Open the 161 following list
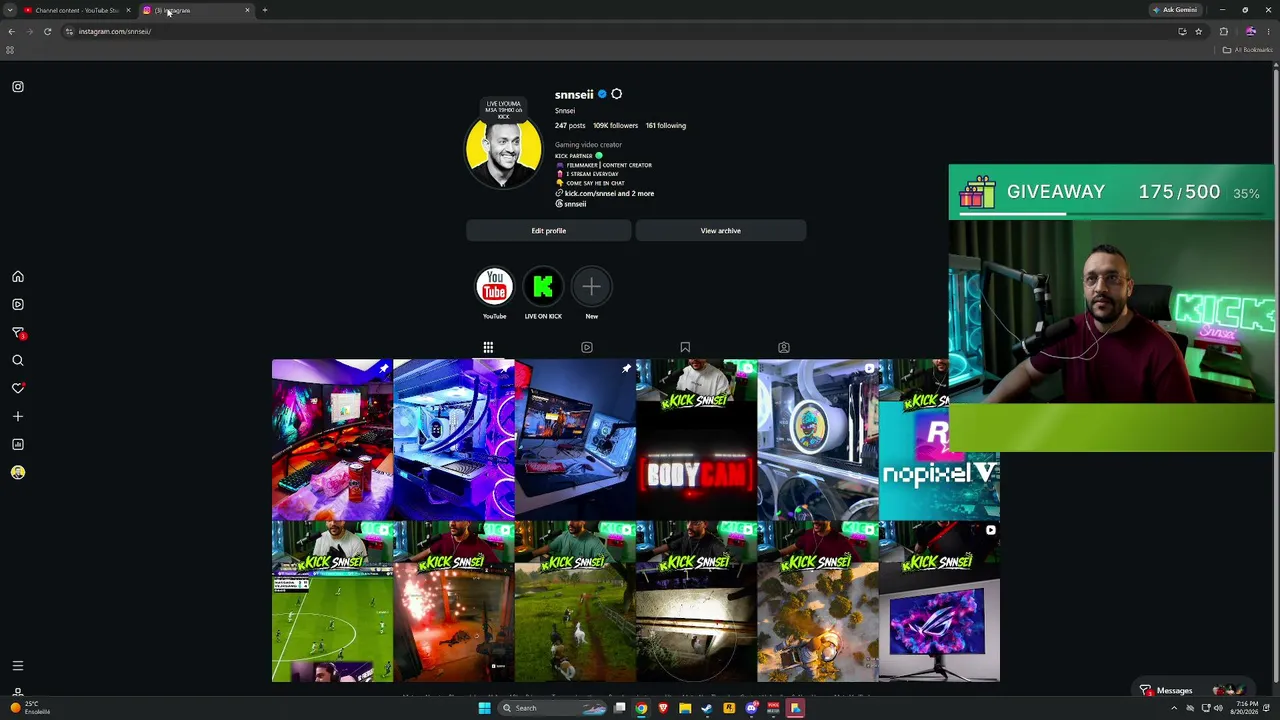1280x720 pixels. tap(666, 126)
